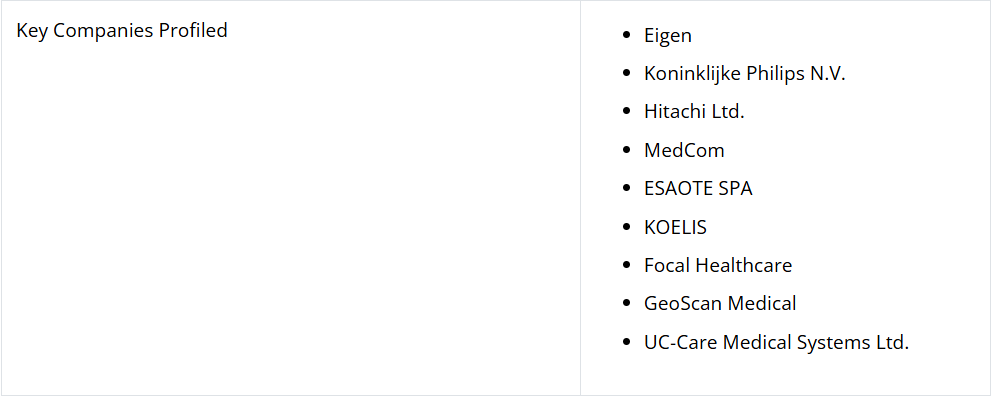Viewport: 991px width, 396px height.
Task: Click the KOELIS entry
Action: 675,227
